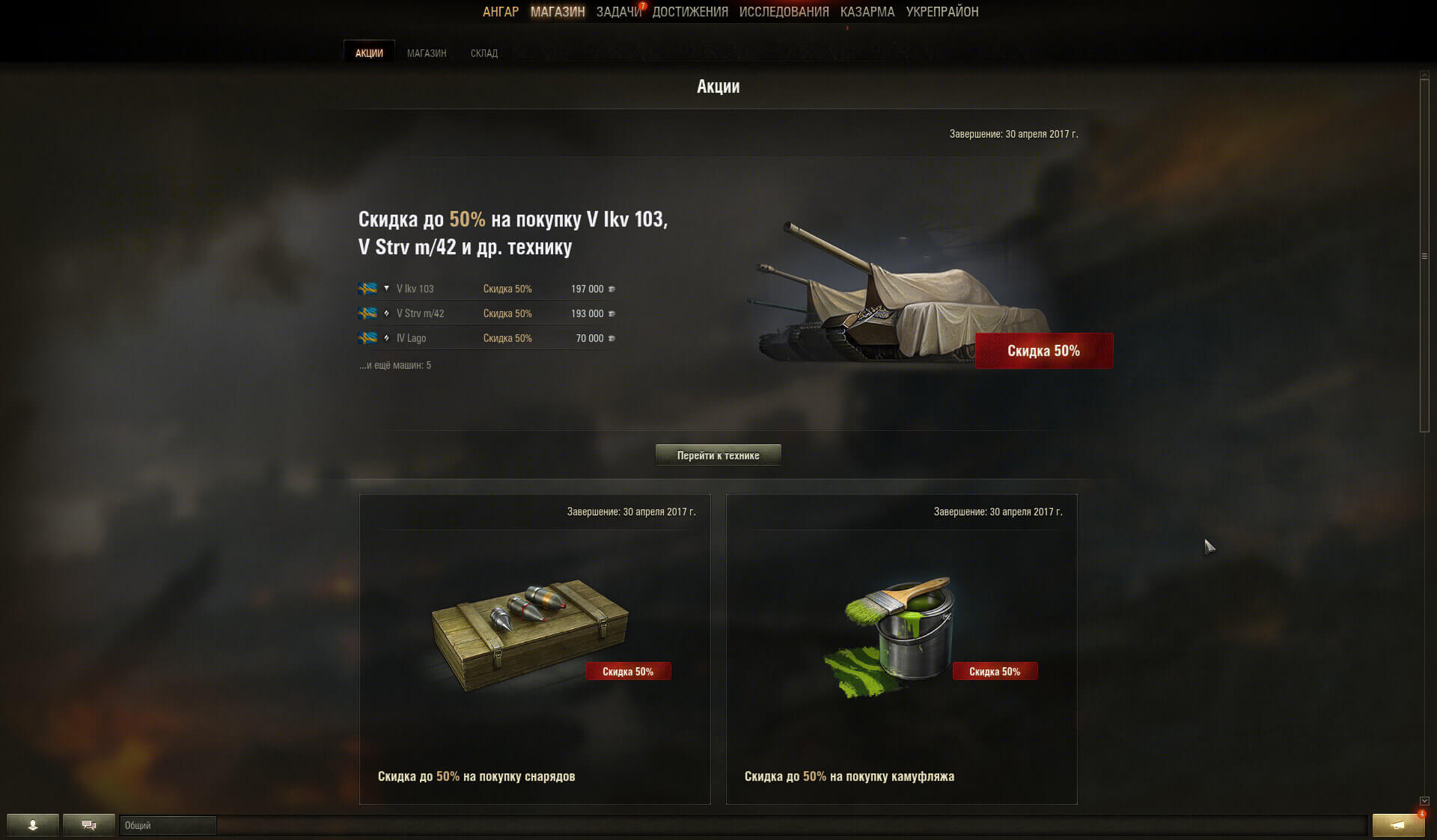Click the red Скидка 50% tank badge
Screen dimensions: 1437x840
coord(1043,351)
